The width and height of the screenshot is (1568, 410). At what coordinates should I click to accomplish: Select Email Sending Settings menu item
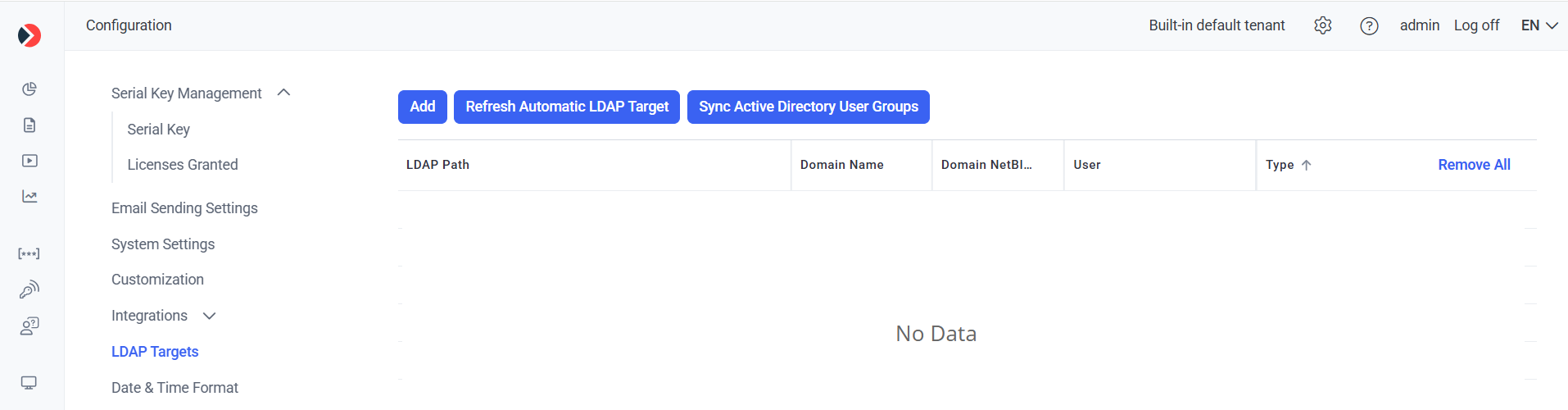[x=184, y=208]
